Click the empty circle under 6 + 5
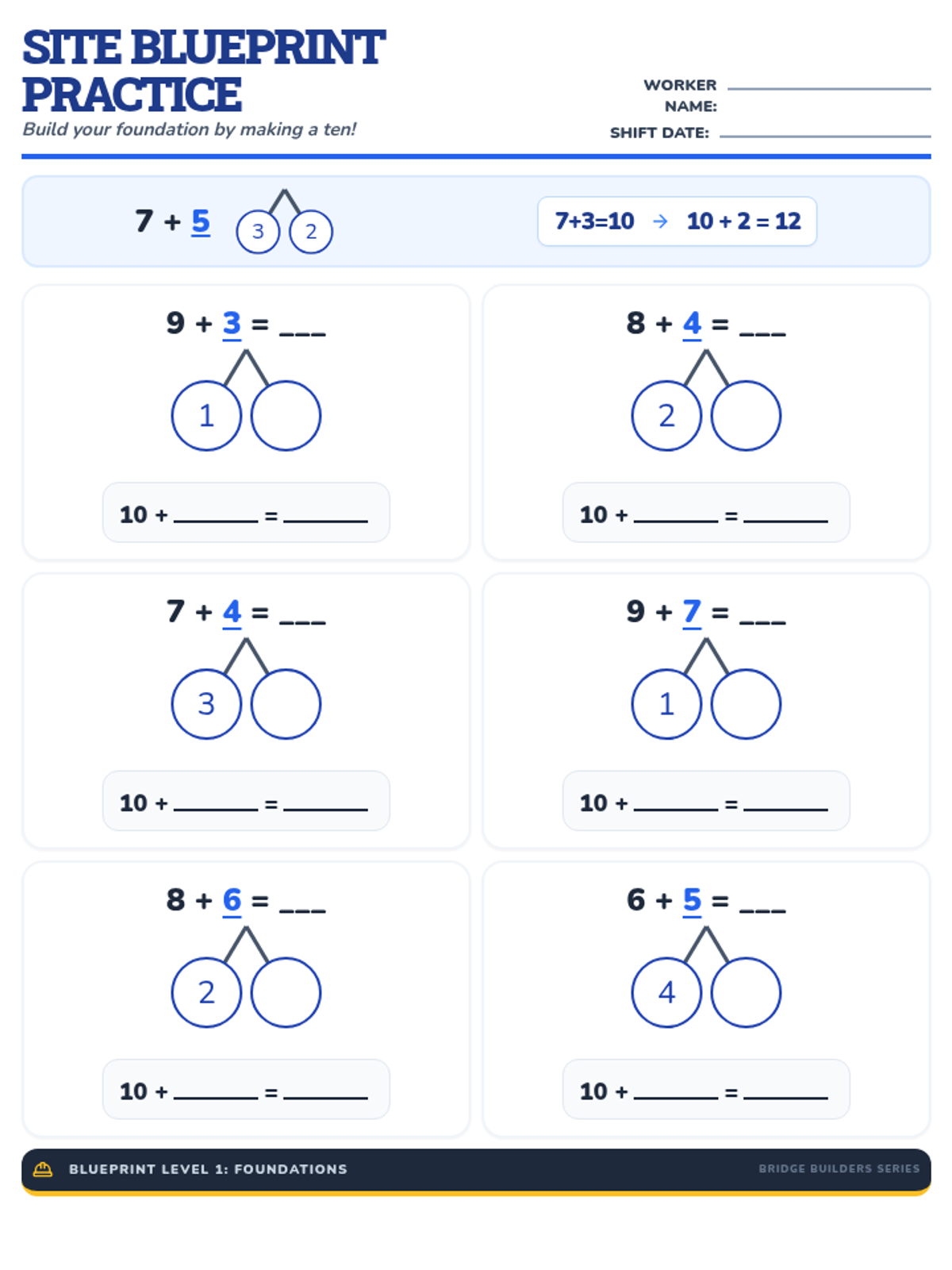The height and width of the screenshot is (1270, 952). 746,992
